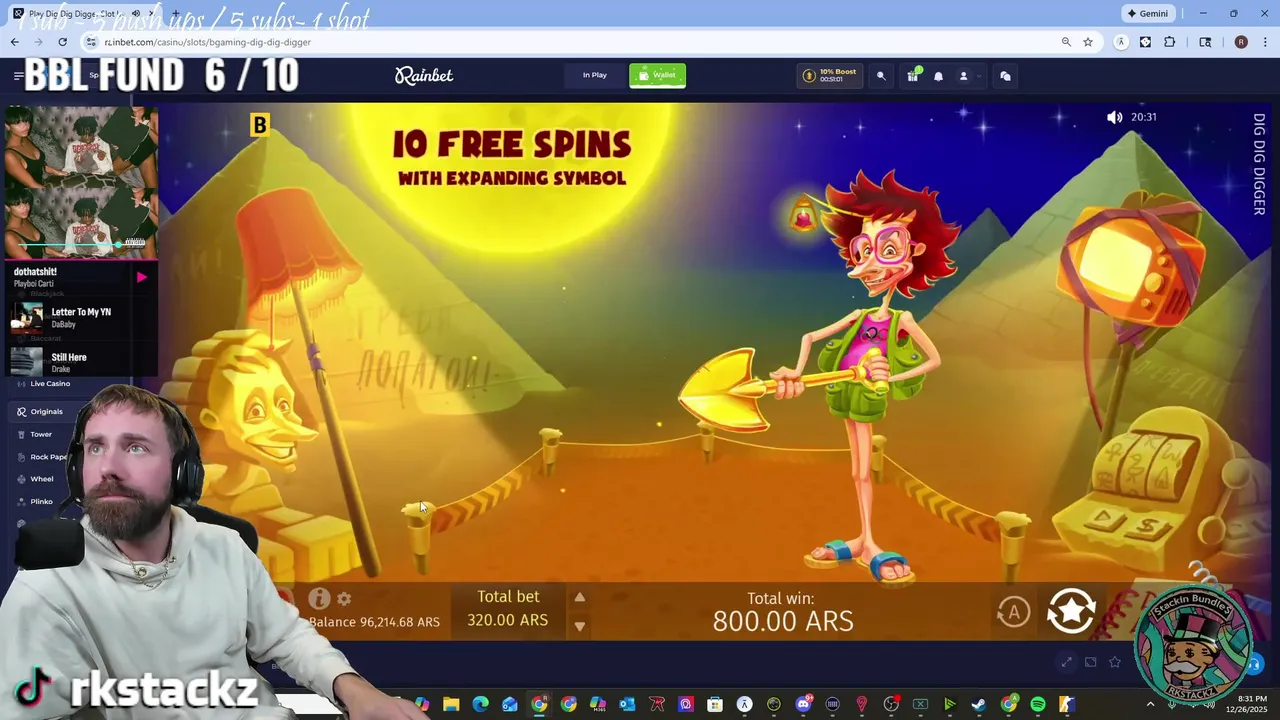
Task: Click the browser address bar URL
Action: 208,42
